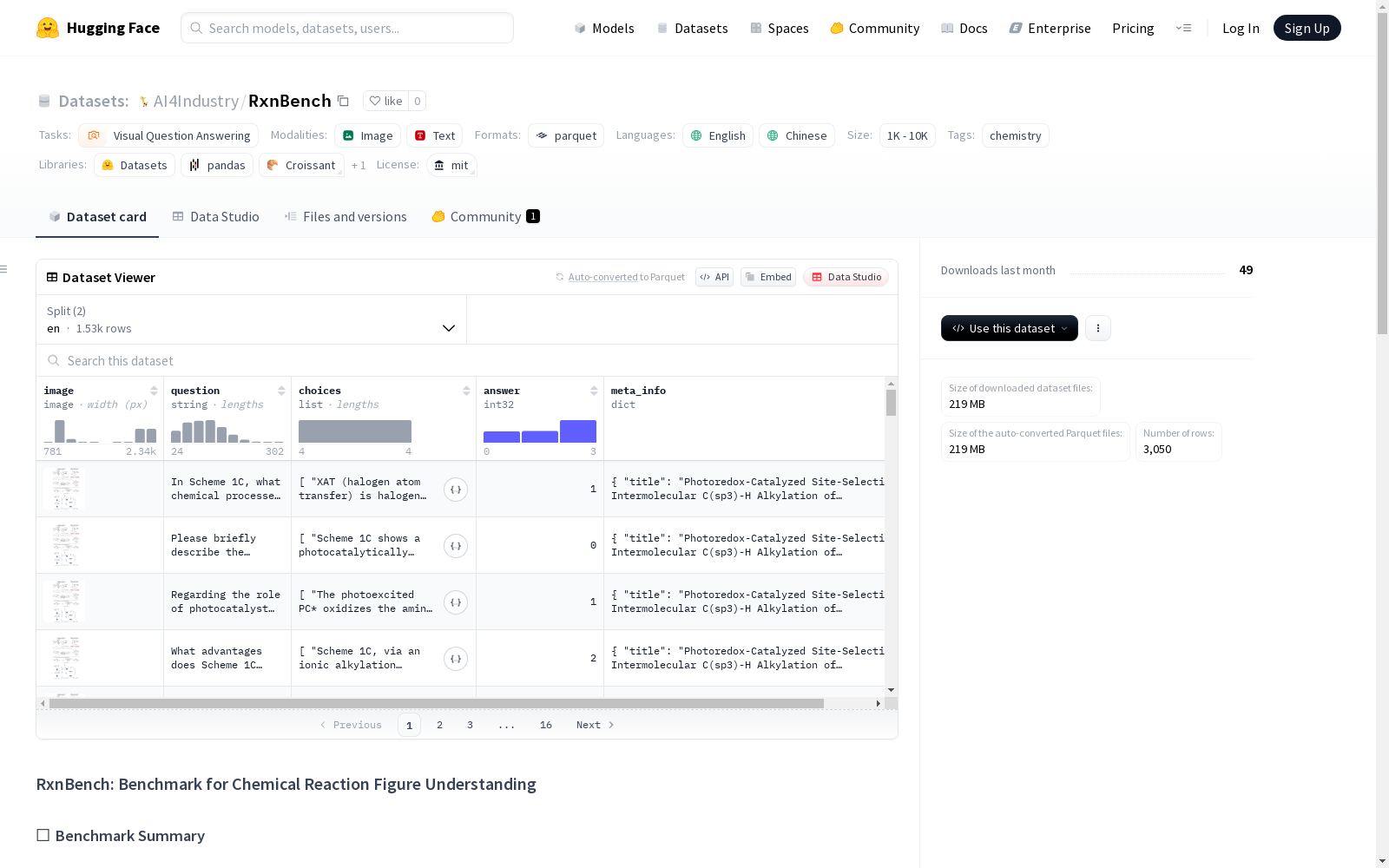
Task: Go to page 3 of dataset rows
Action: pyautogui.click(x=471, y=725)
